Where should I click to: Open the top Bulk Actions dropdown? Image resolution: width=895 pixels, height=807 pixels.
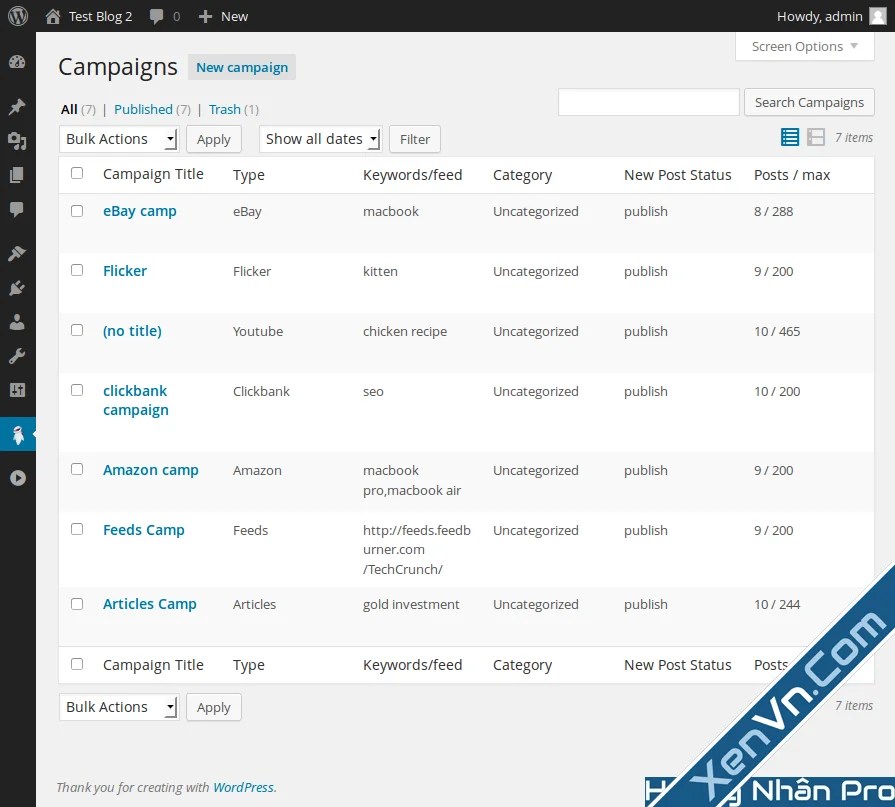coord(119,139)
